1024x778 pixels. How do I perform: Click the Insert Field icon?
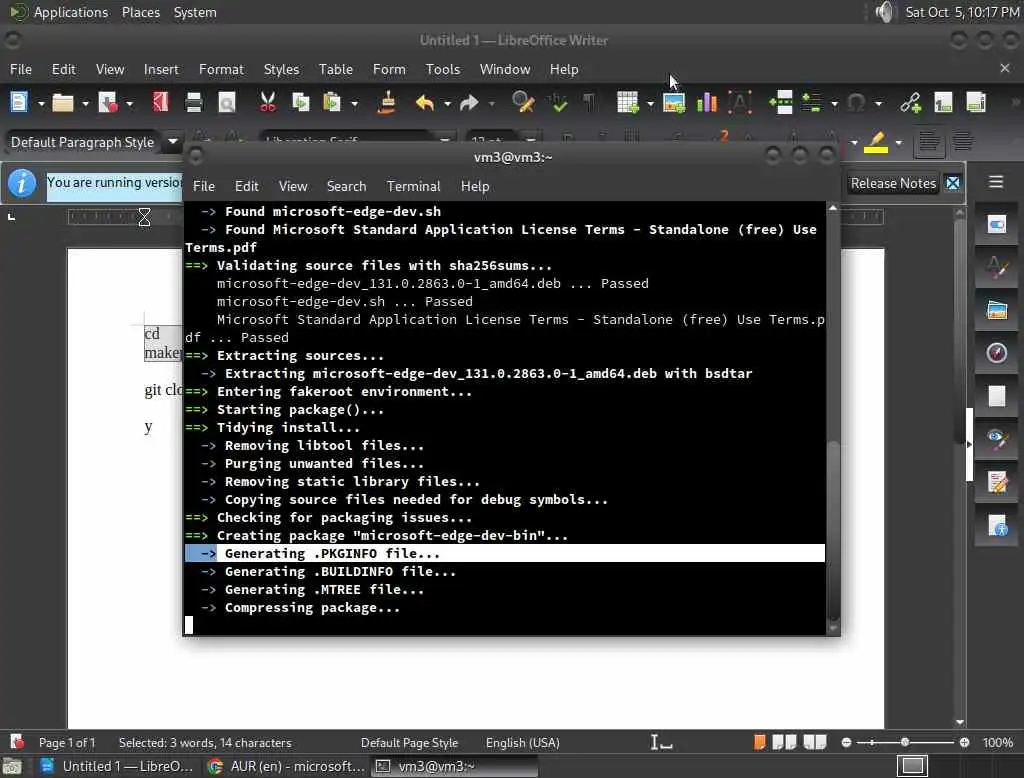[x=811, y=103]
